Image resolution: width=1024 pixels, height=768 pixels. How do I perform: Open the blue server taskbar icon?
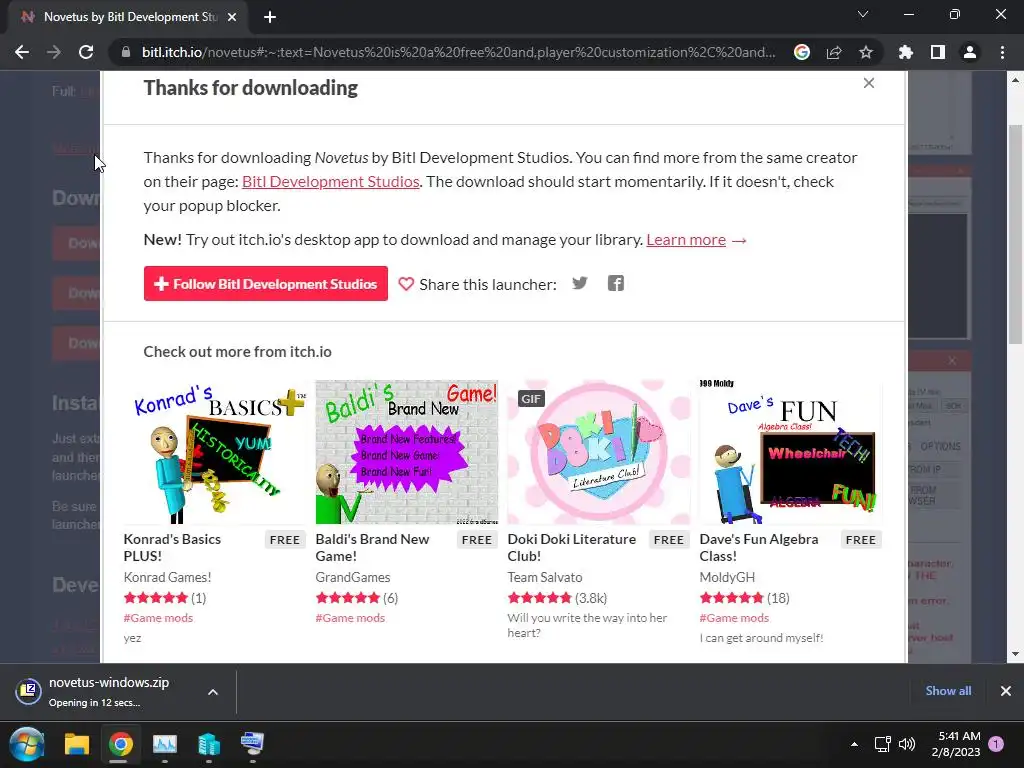[208, 744]
